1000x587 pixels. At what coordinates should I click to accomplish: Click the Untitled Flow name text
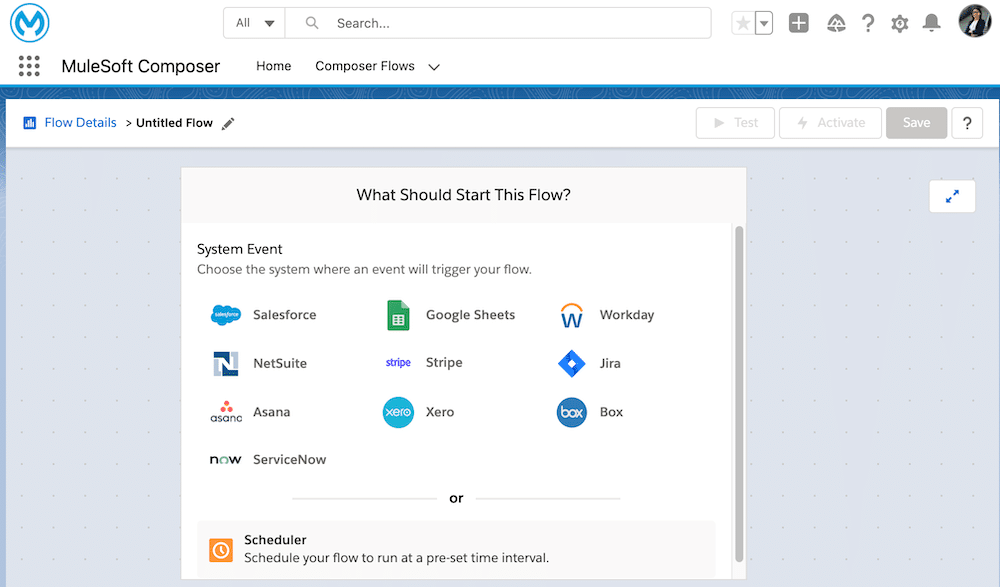[174, 123]
